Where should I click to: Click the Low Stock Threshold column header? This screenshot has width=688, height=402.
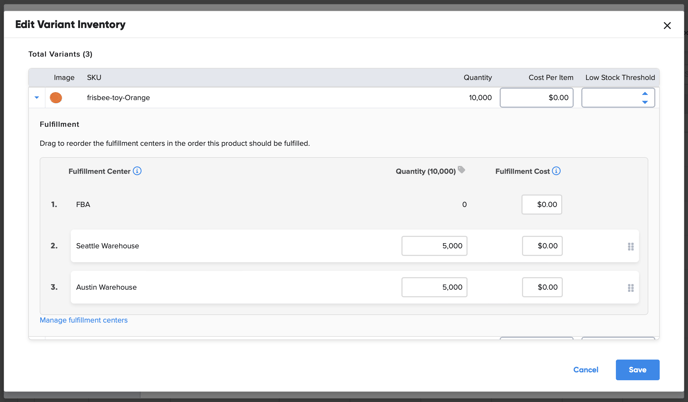pos(620,78)
